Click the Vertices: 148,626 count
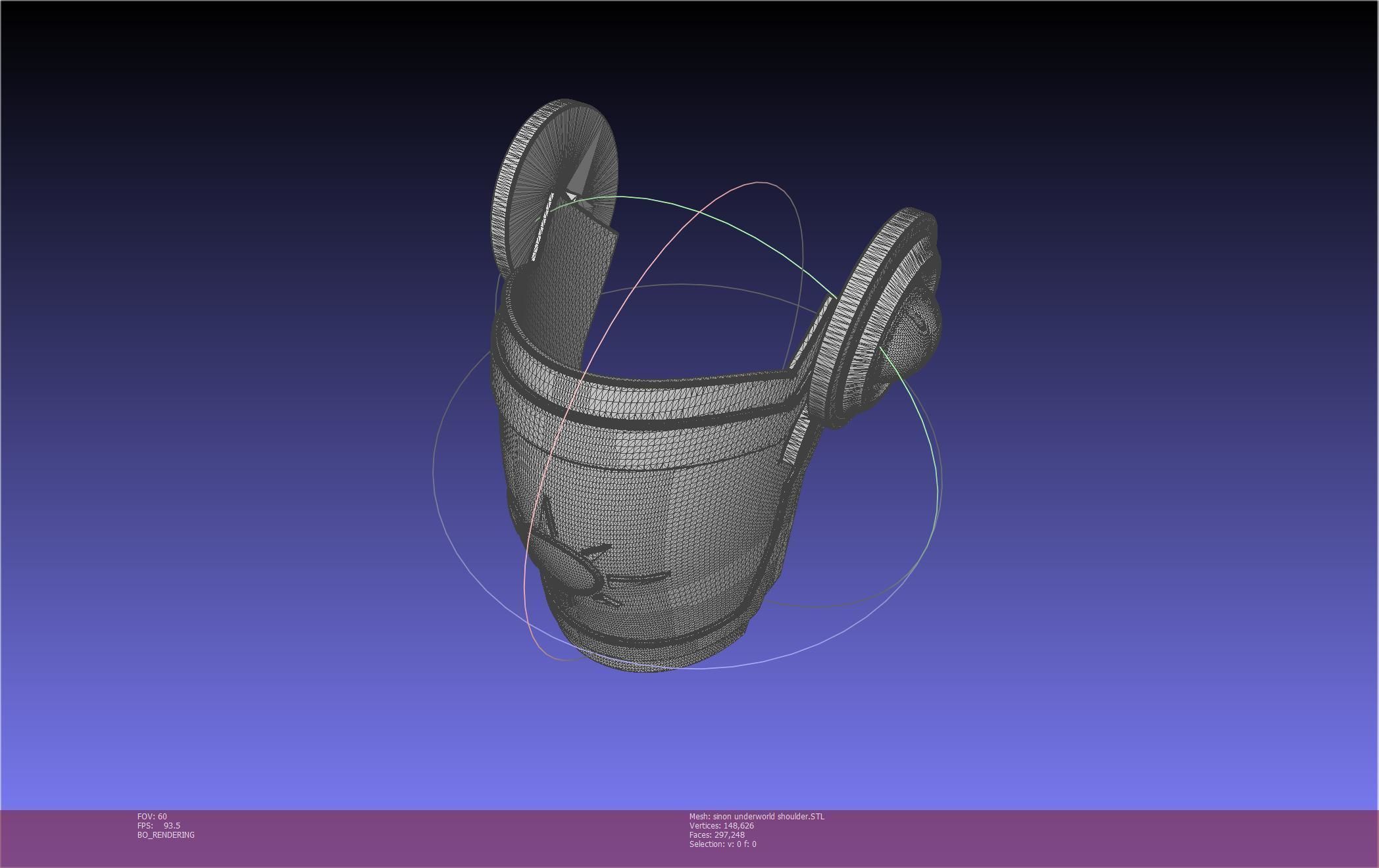The width and height of the screenshot is (1379, 868). 722,825
